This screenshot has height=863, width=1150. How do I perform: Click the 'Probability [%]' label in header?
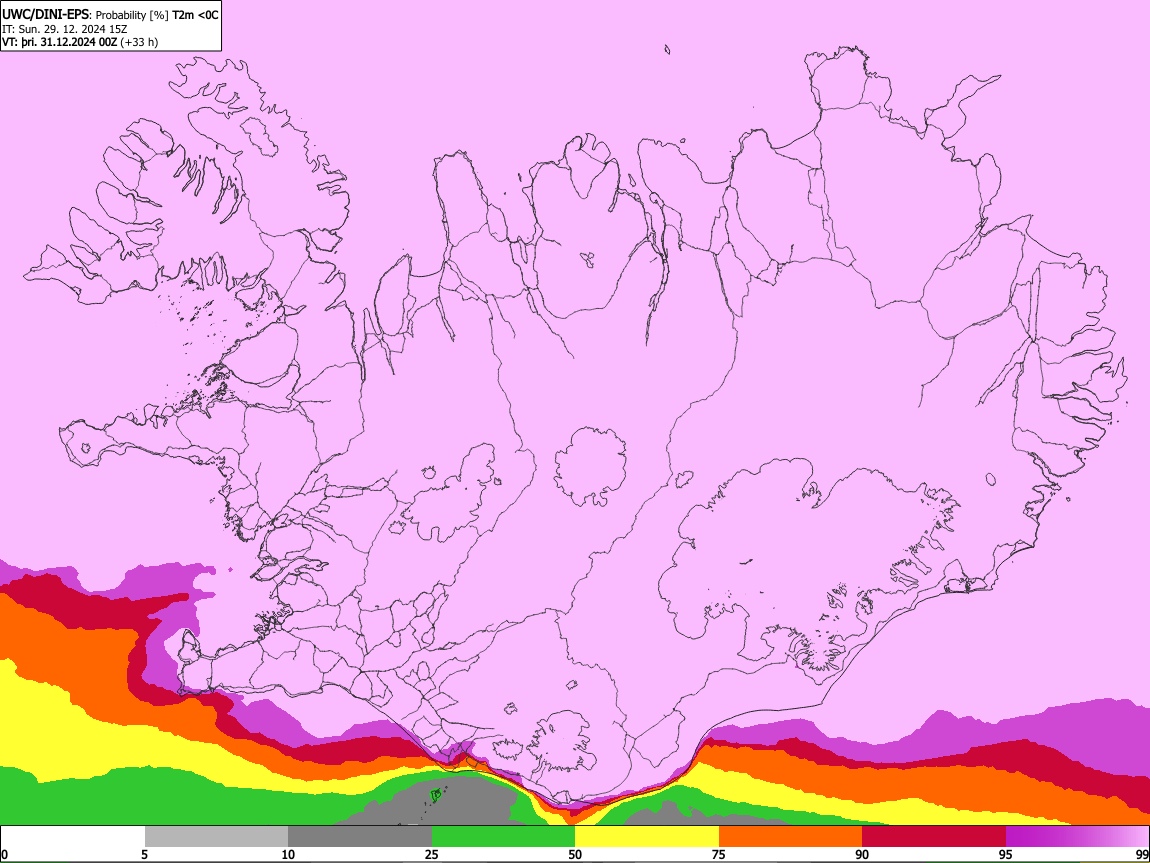click(133, 15)
